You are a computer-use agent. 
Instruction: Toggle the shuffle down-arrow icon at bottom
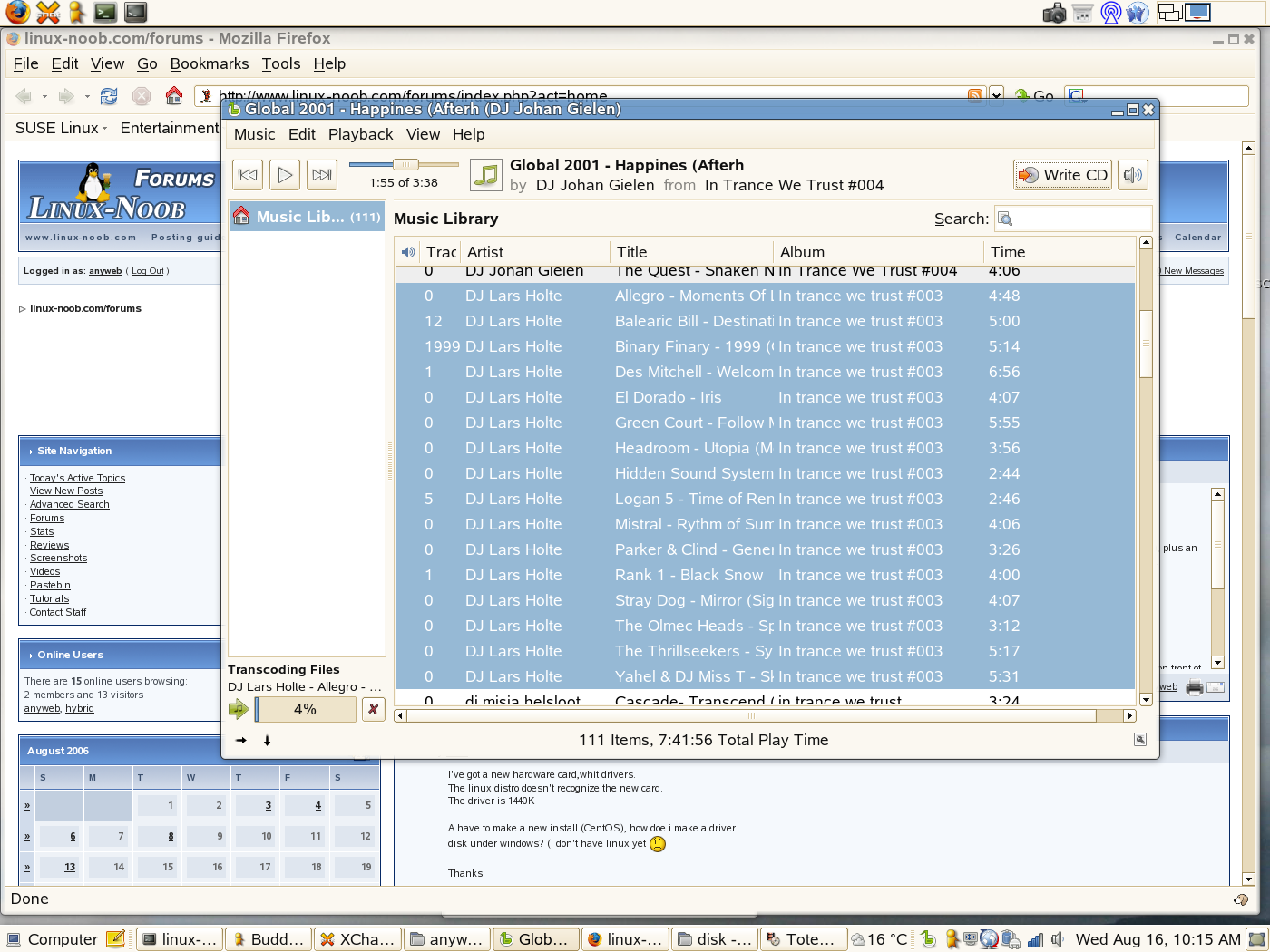click(x=267, y=740)
